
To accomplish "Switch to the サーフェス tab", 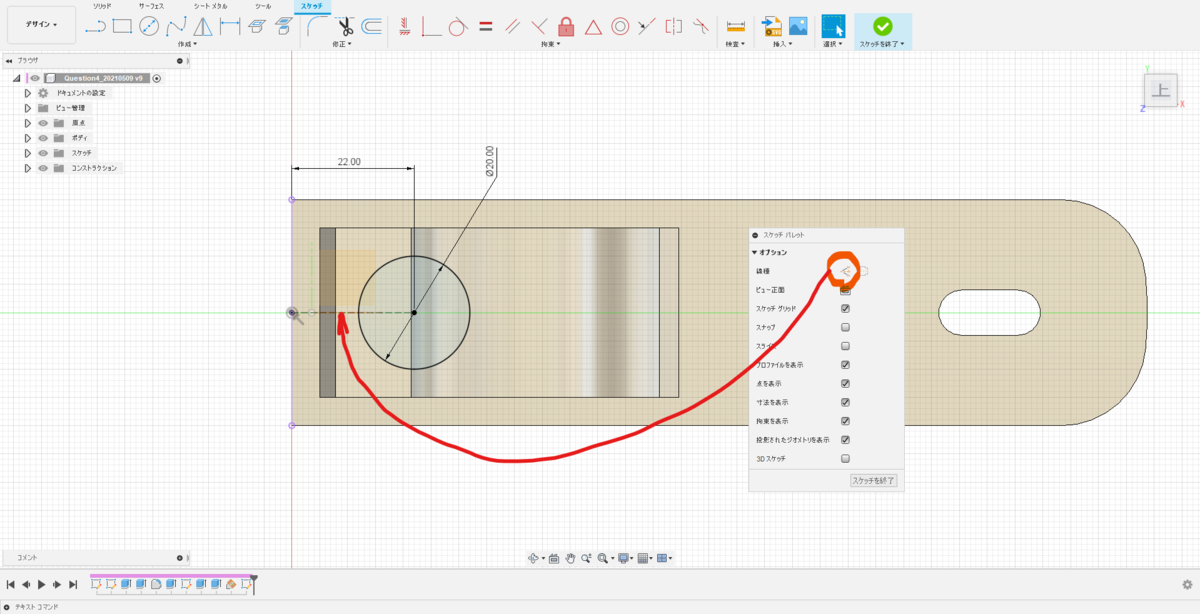I will click(151, 6).
